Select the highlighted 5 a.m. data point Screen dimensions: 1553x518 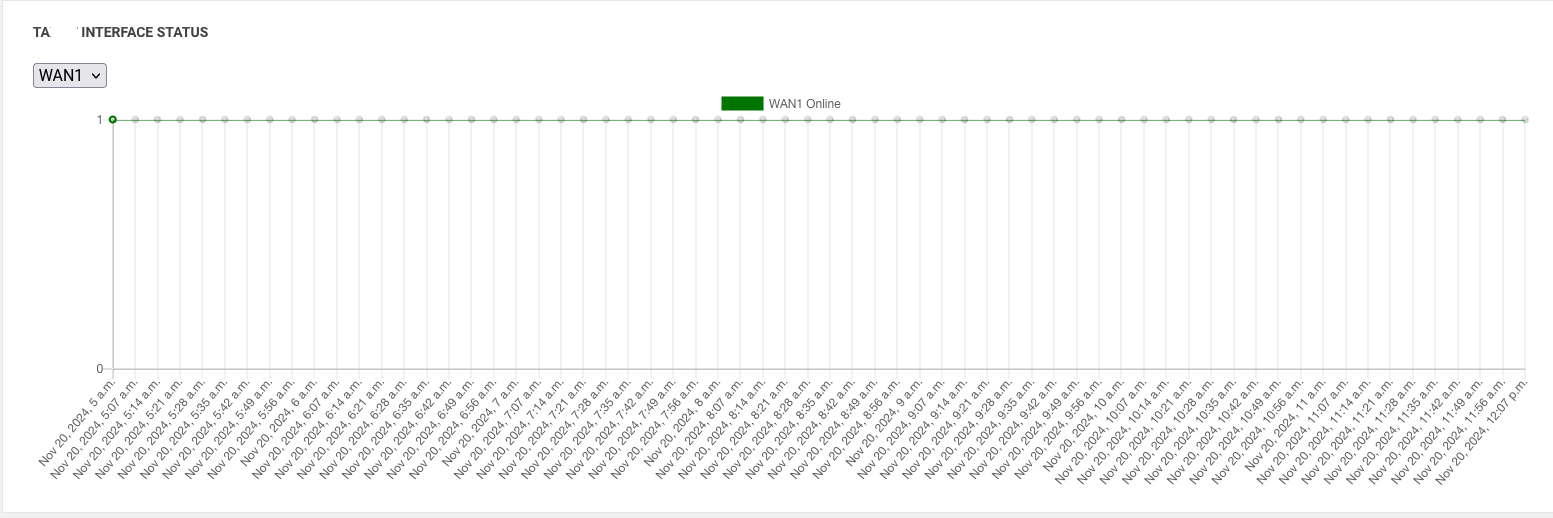point(113,120)
